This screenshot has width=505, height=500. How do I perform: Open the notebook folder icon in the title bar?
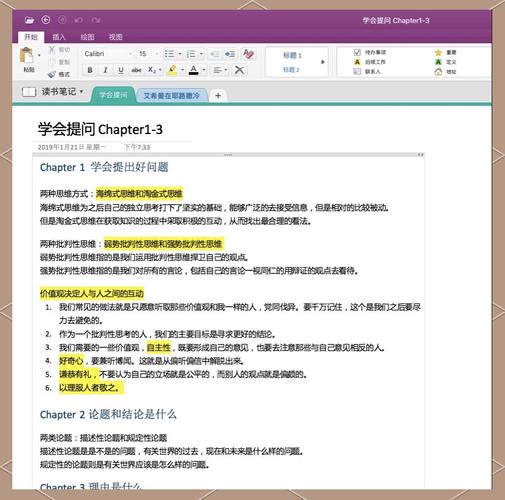(x=29, y=20)
